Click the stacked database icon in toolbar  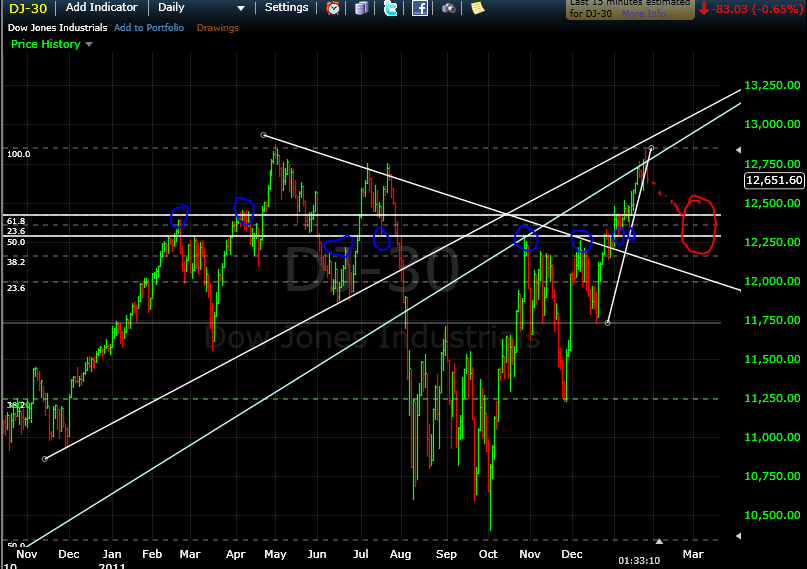(361, 8)
